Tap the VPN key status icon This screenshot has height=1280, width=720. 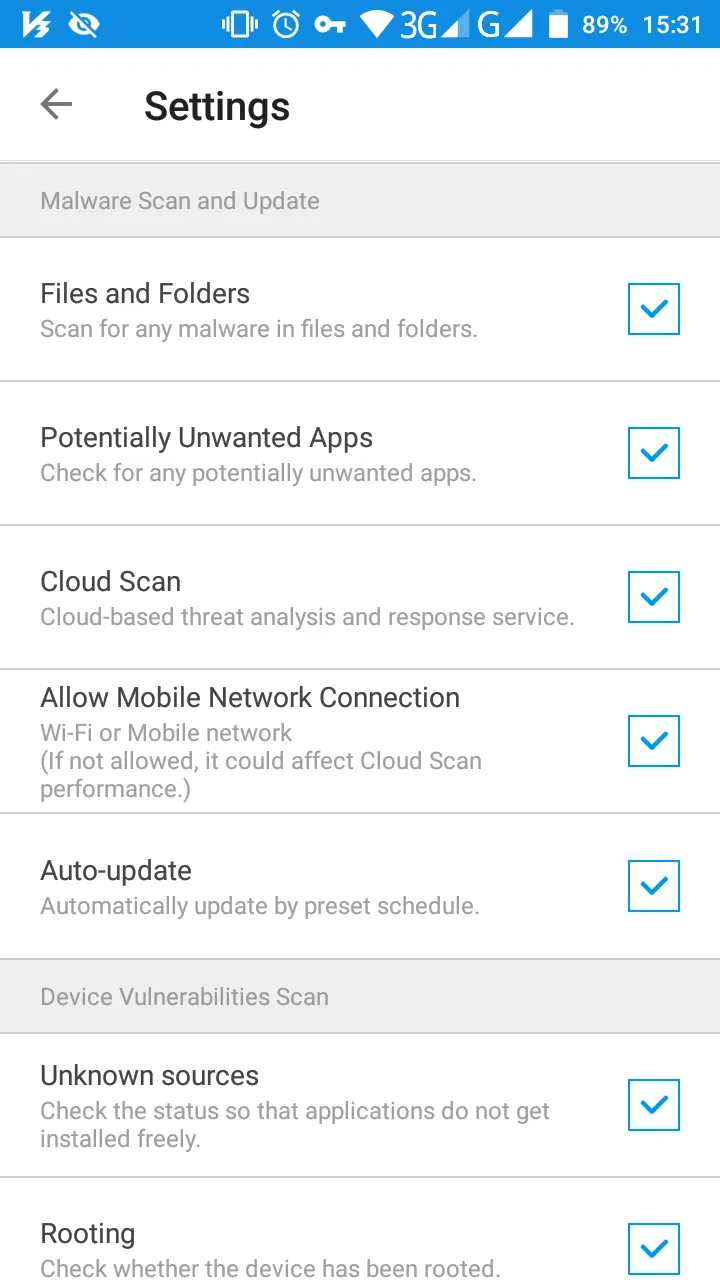click(x=330, y=25)
